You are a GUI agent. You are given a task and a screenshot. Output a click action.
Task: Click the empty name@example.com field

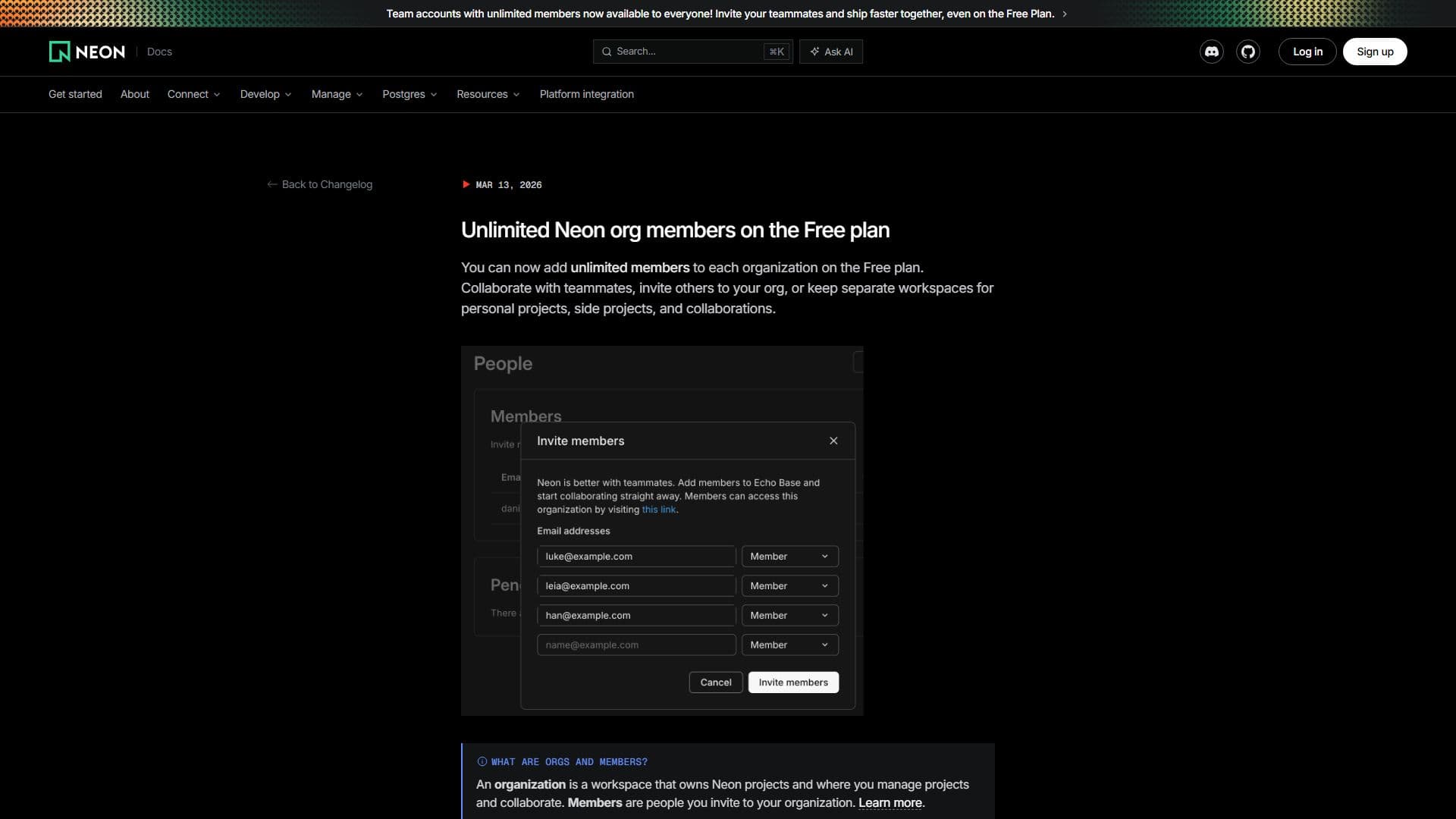(x=636, y=645)
